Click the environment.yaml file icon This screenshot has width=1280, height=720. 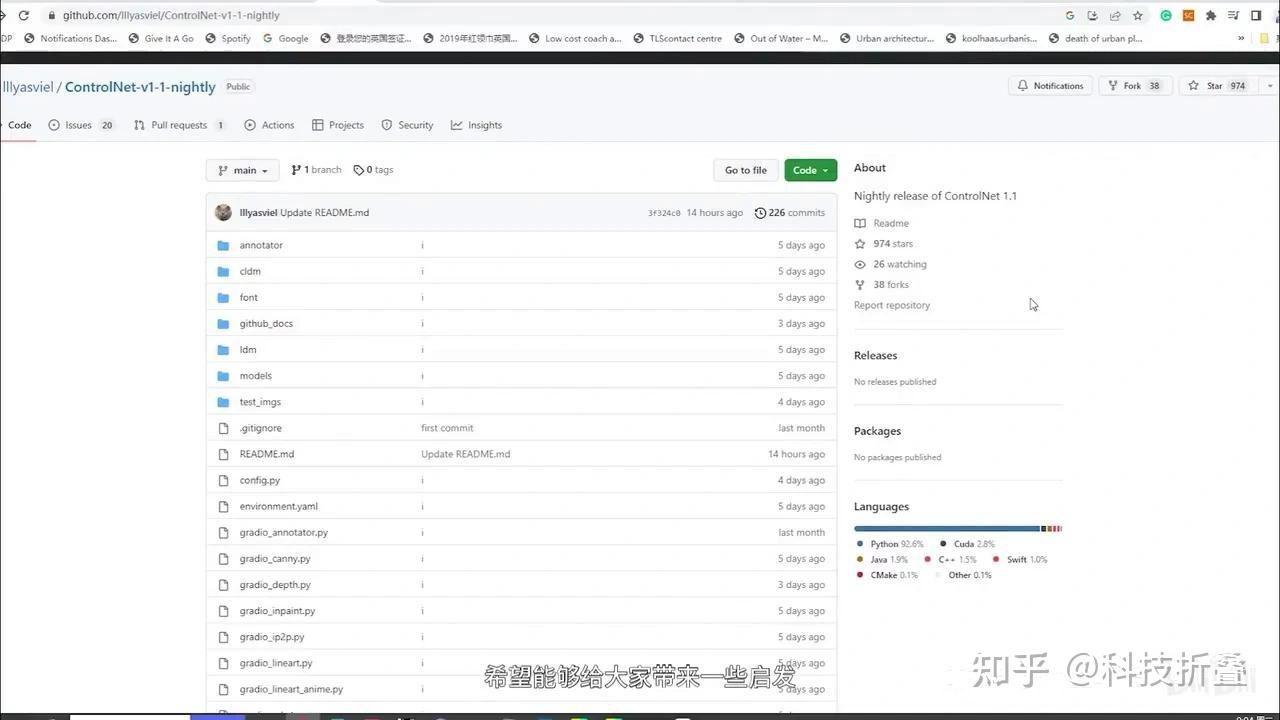click(x=223, y=506)
